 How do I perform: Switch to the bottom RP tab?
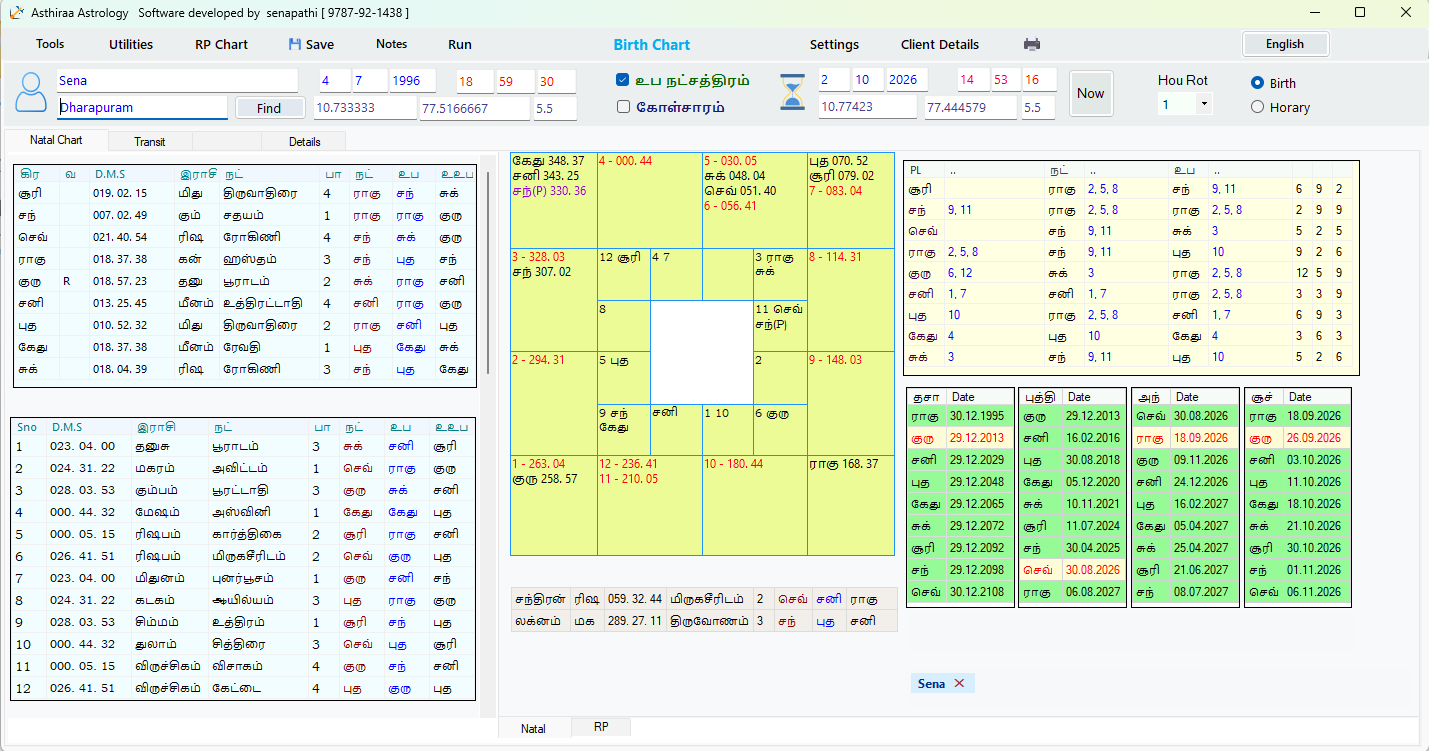pos(601,727)
